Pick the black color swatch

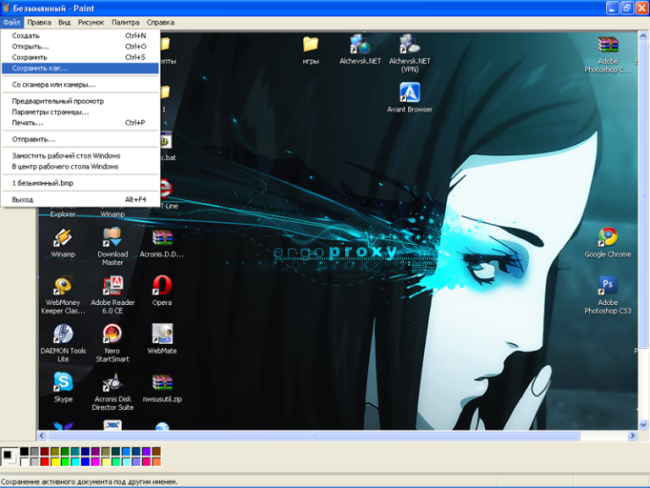(x=24, y=452)
